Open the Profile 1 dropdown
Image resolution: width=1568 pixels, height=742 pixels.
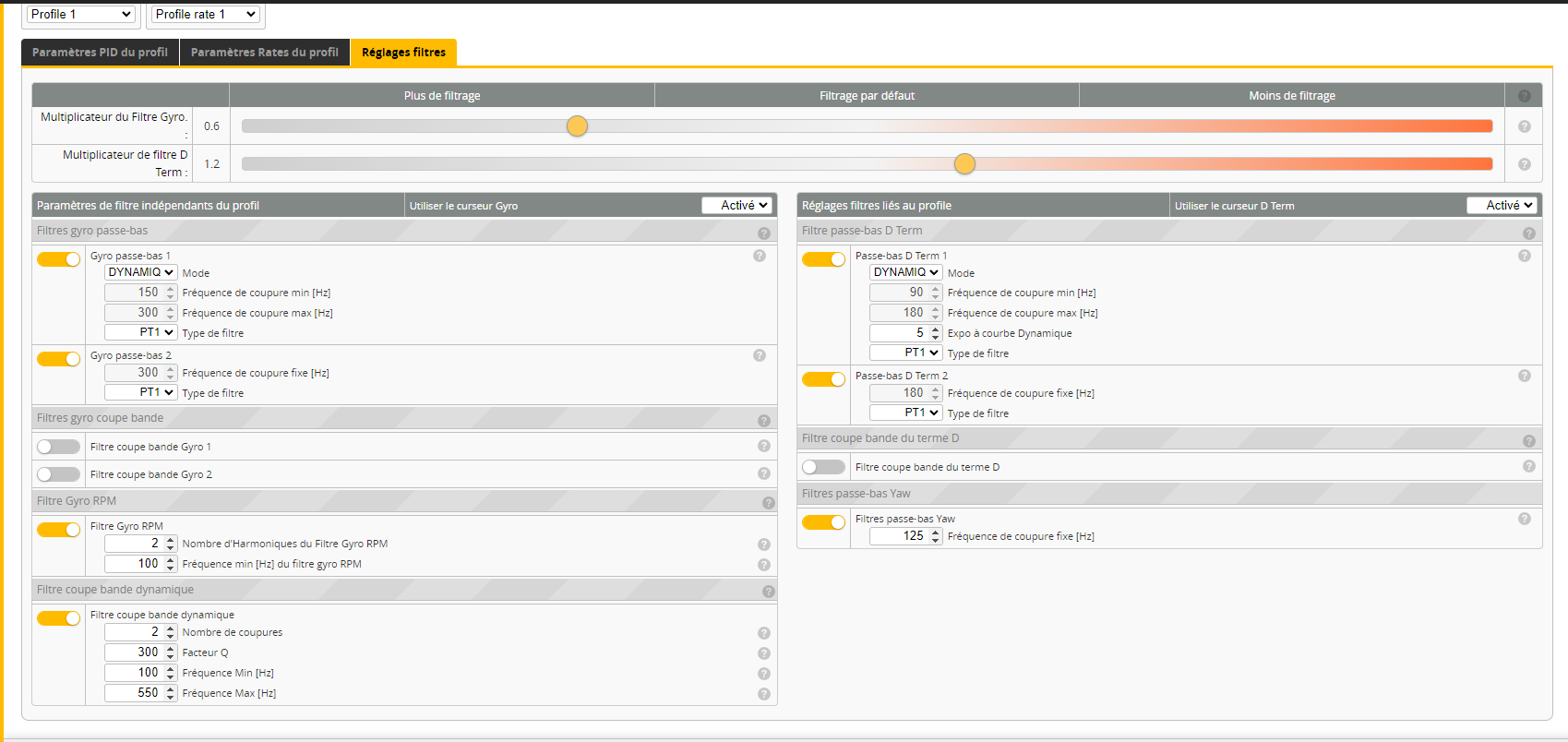click(80, 15)
